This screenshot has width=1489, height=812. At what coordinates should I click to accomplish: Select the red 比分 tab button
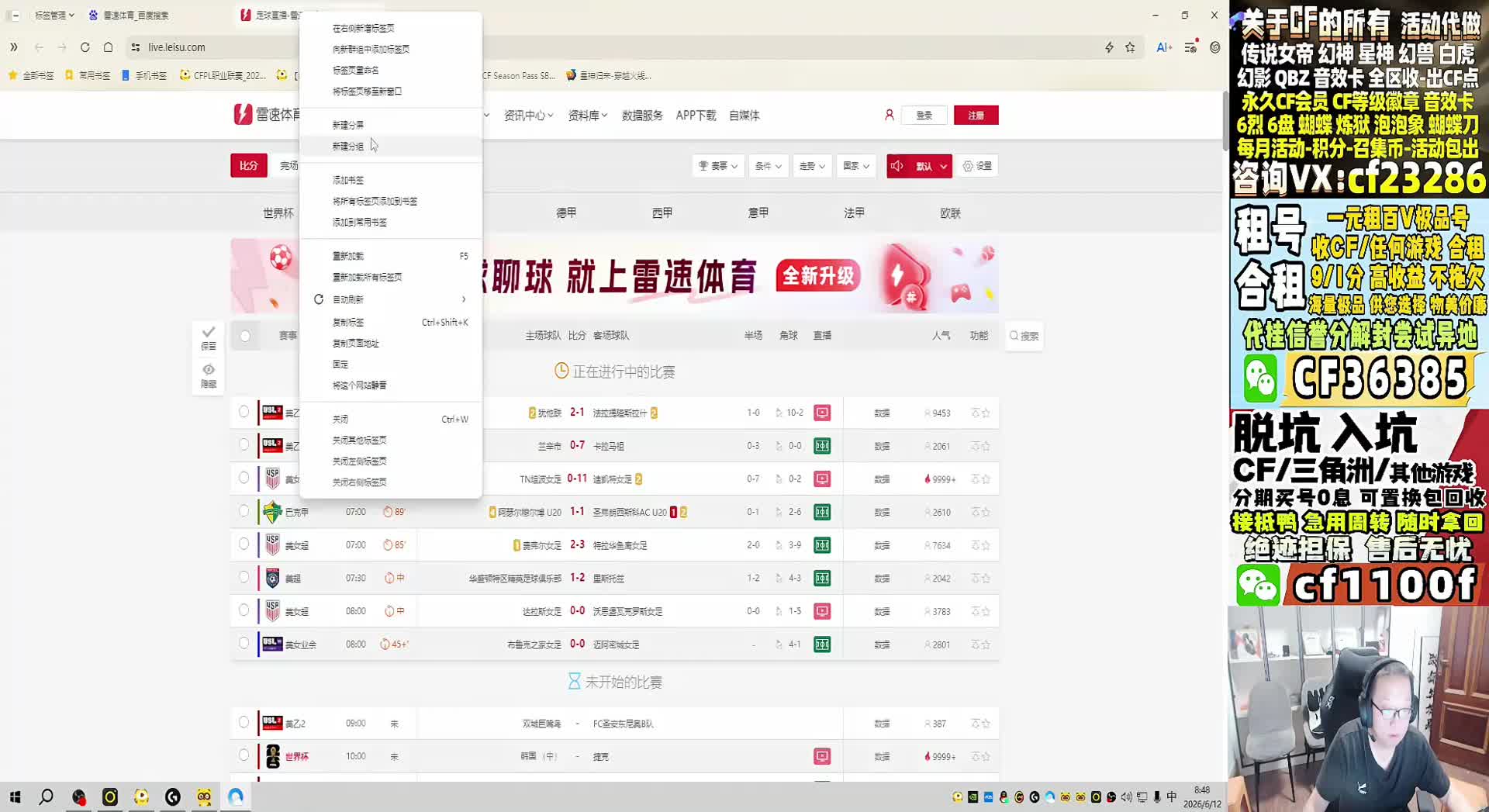(248, 165)
